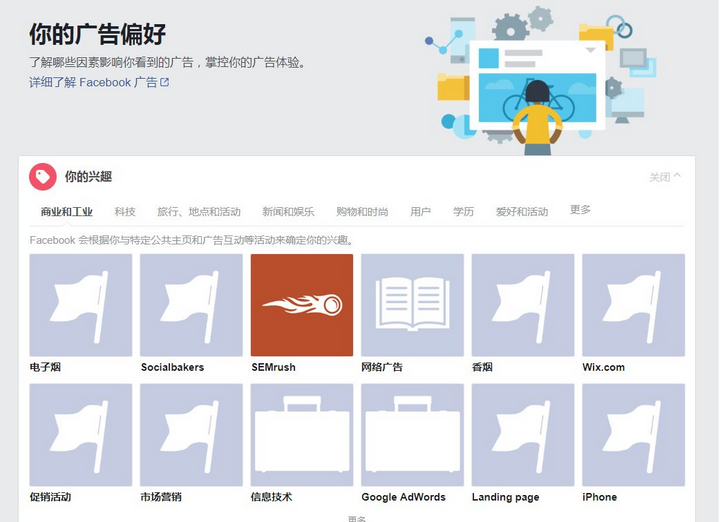
Task: Switch to the 科技 tab
Action: click(125, 212)
